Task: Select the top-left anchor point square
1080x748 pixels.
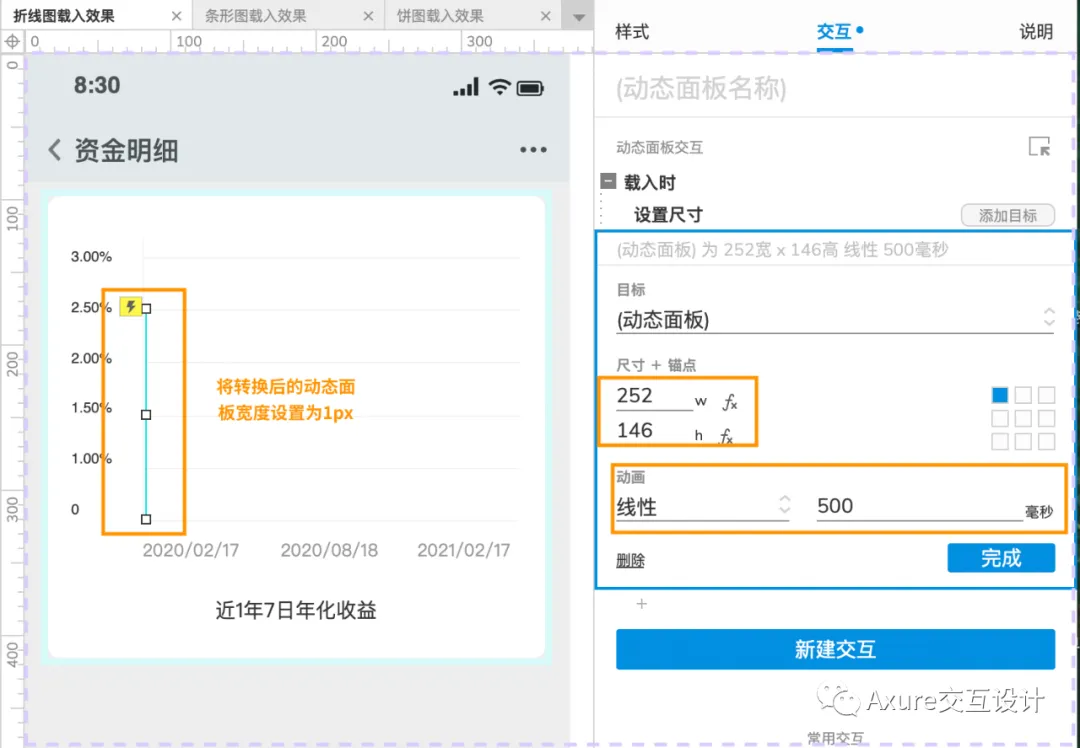Action: pyautogui.click(x=999, y=395)
